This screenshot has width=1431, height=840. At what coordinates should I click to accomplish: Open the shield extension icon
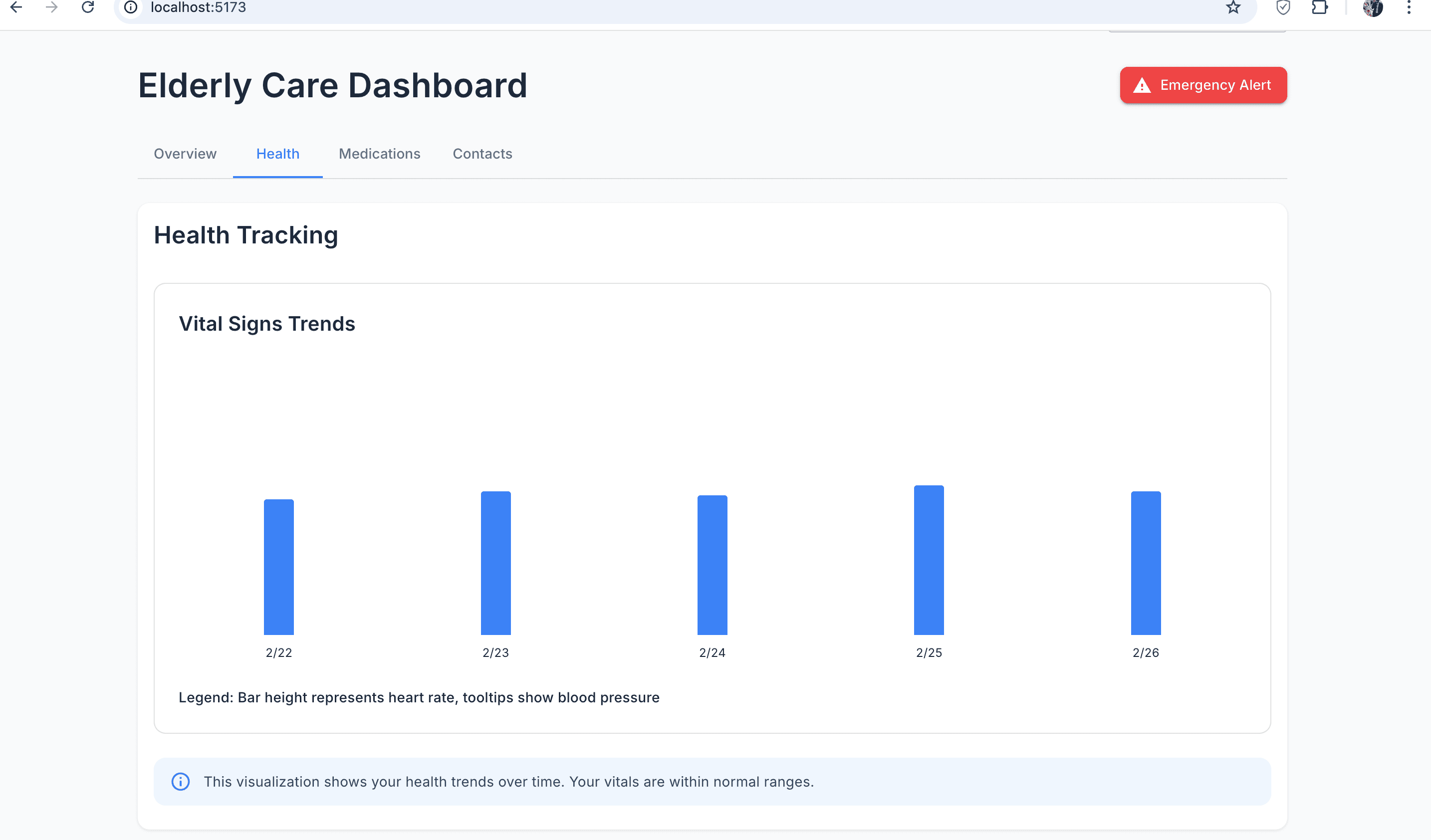(1283, 7)
